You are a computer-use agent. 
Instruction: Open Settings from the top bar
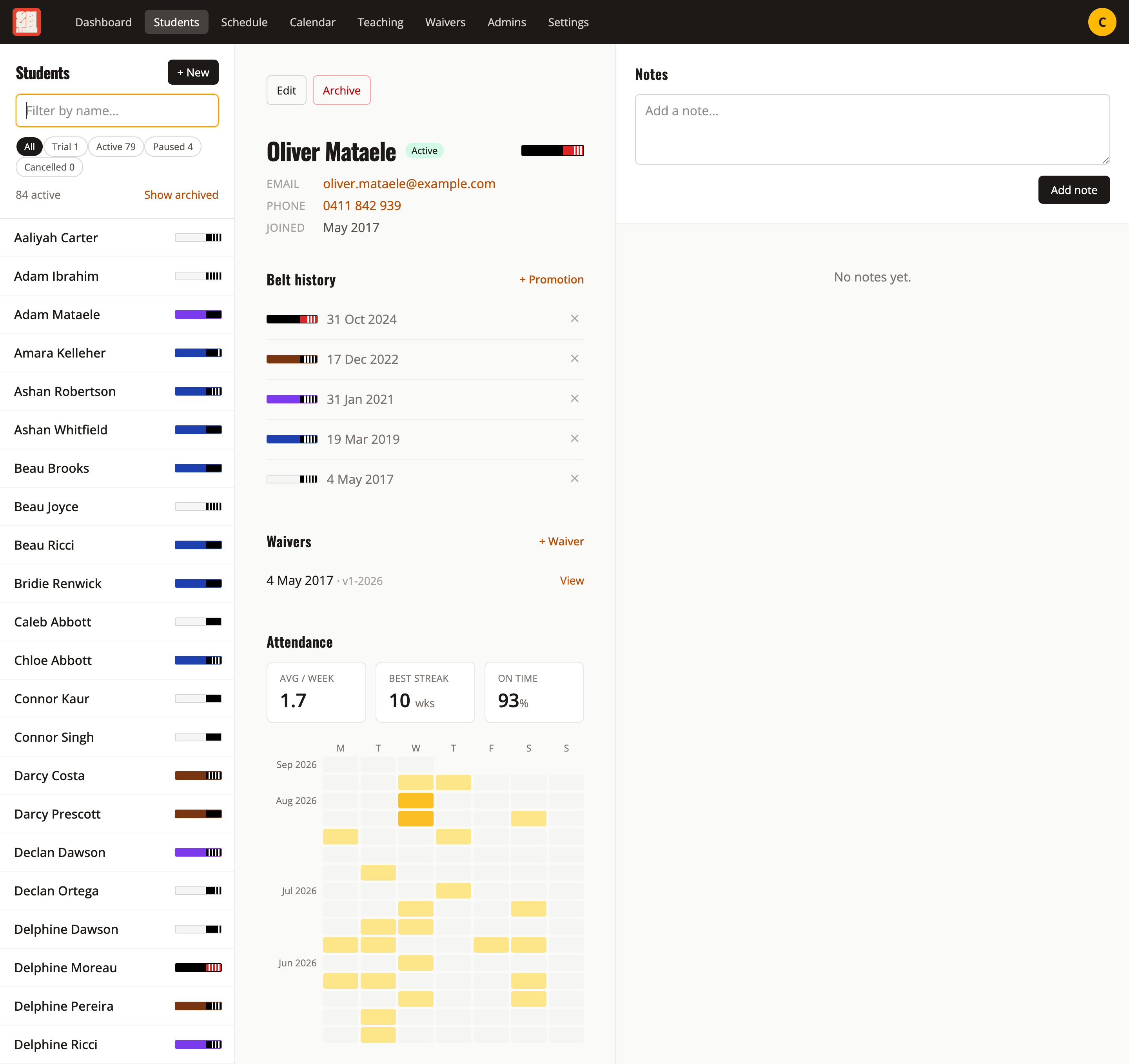[568, 22]
